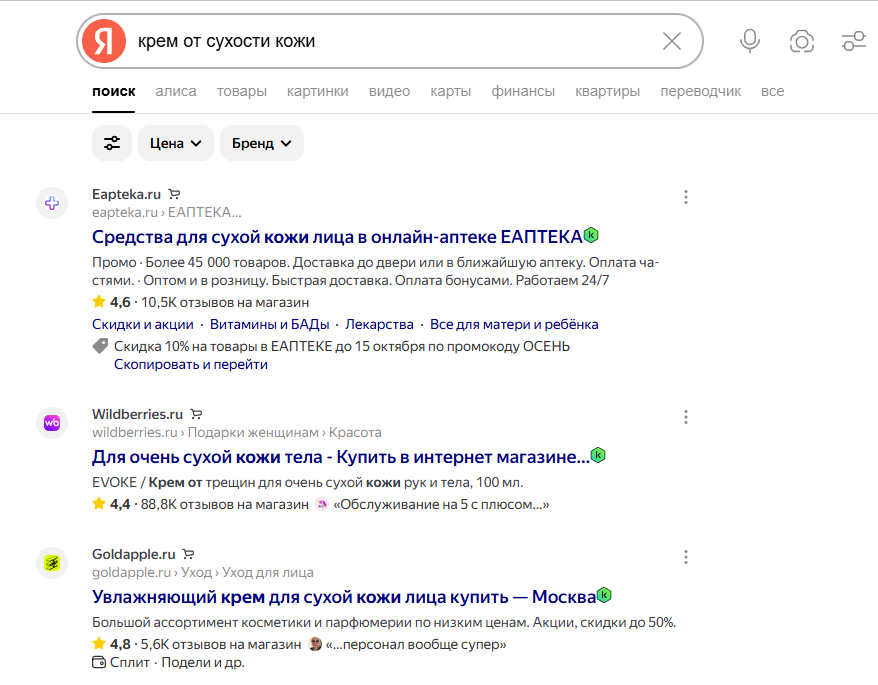The image size is (878, 685).
Task: Open search settings with the sliders icon
Action: [x=854, y=41]
